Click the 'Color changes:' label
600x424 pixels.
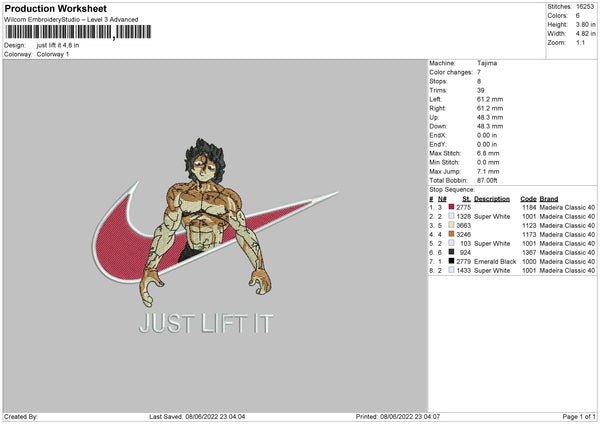click(451, 72)
